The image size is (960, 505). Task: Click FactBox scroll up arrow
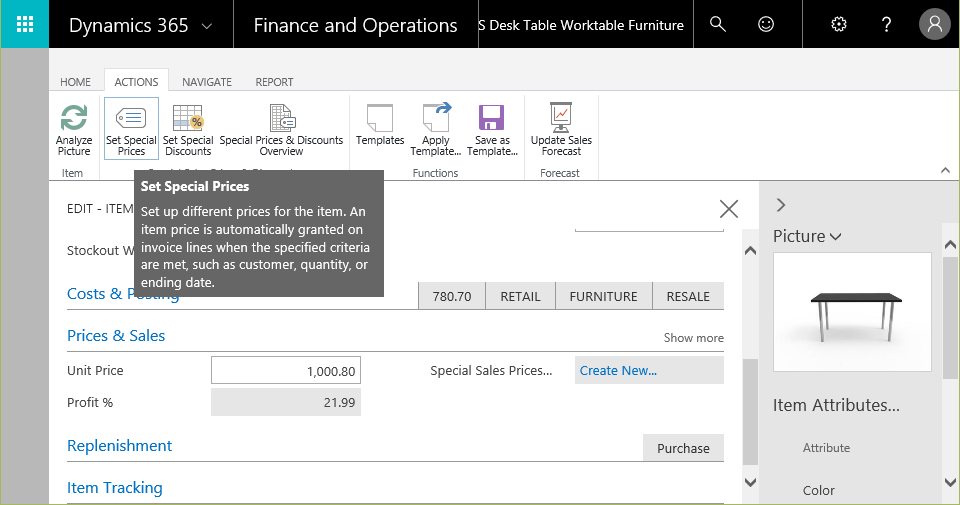pos(950,244)
